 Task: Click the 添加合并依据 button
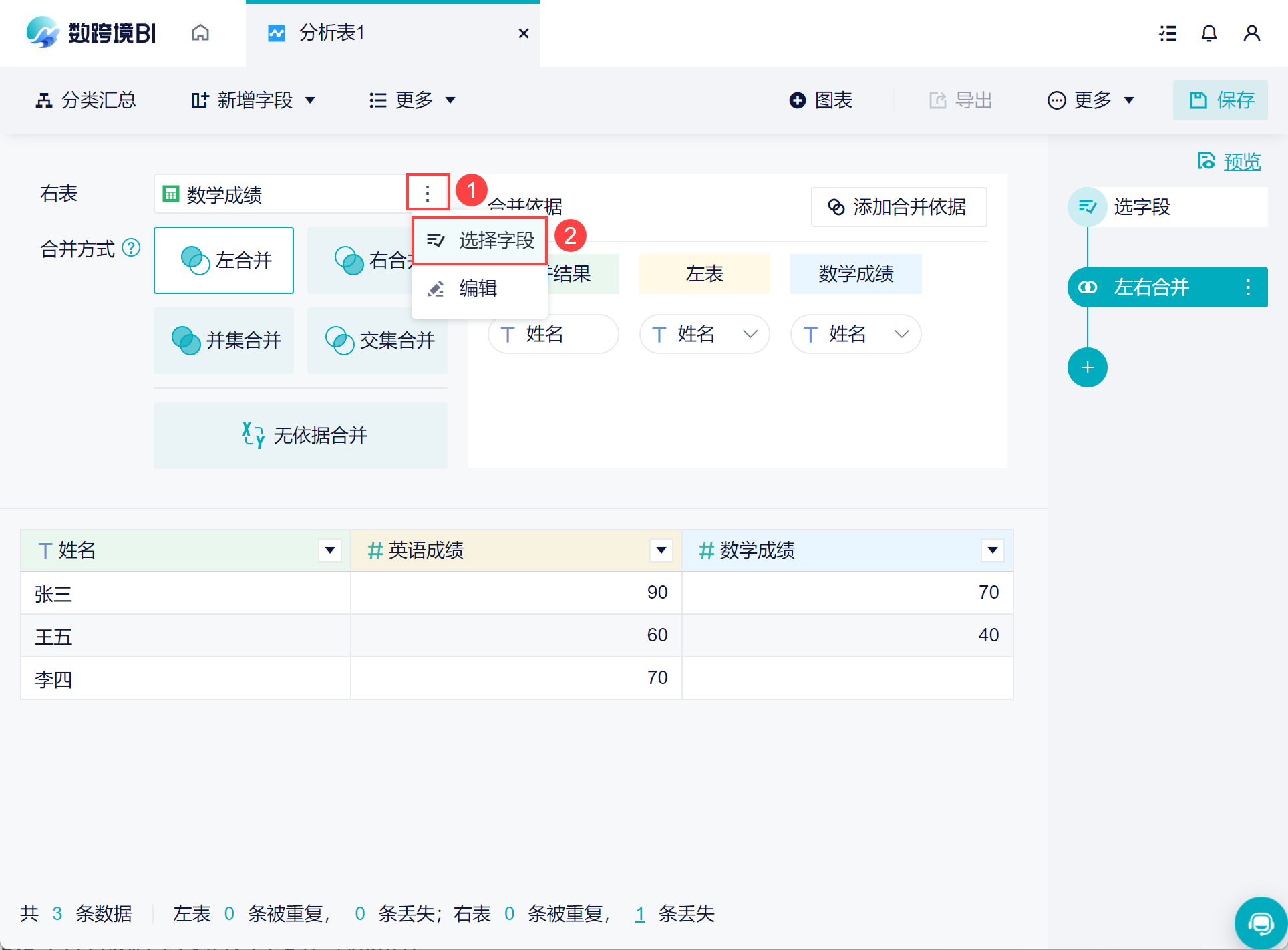899,207
